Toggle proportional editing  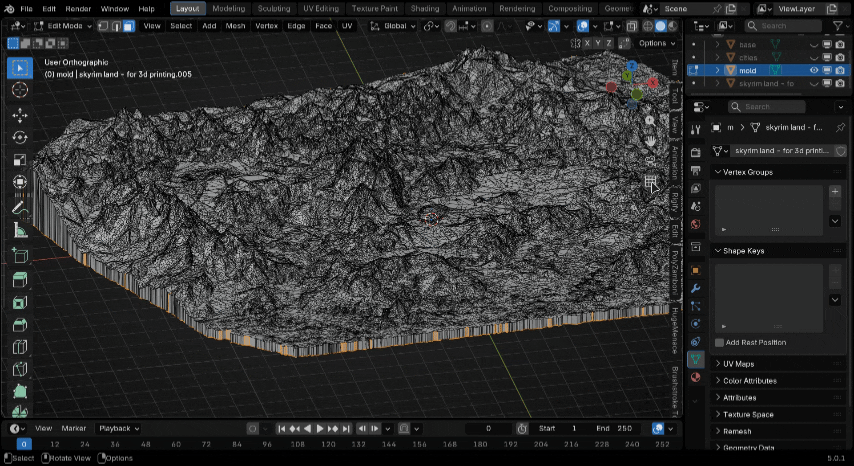[487, 26]
